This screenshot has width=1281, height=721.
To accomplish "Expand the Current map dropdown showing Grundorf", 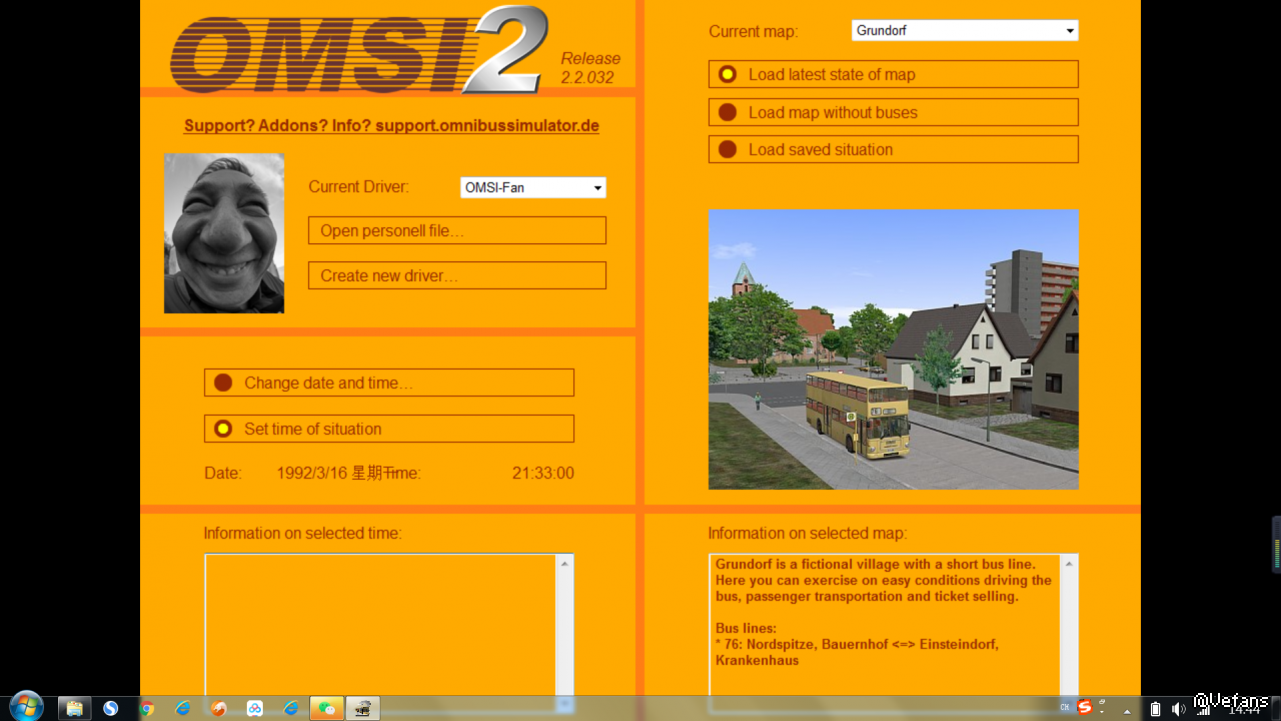I will tap(965, 31).
